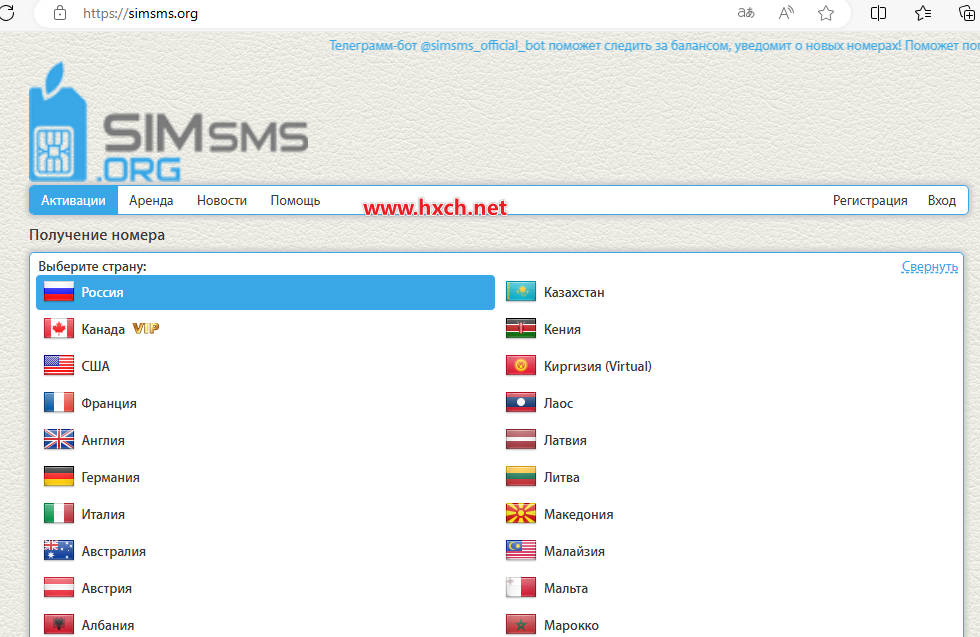Add page to favorites with star icon
Viewport: 980px width, 637px height.
[x=826, y=13]
